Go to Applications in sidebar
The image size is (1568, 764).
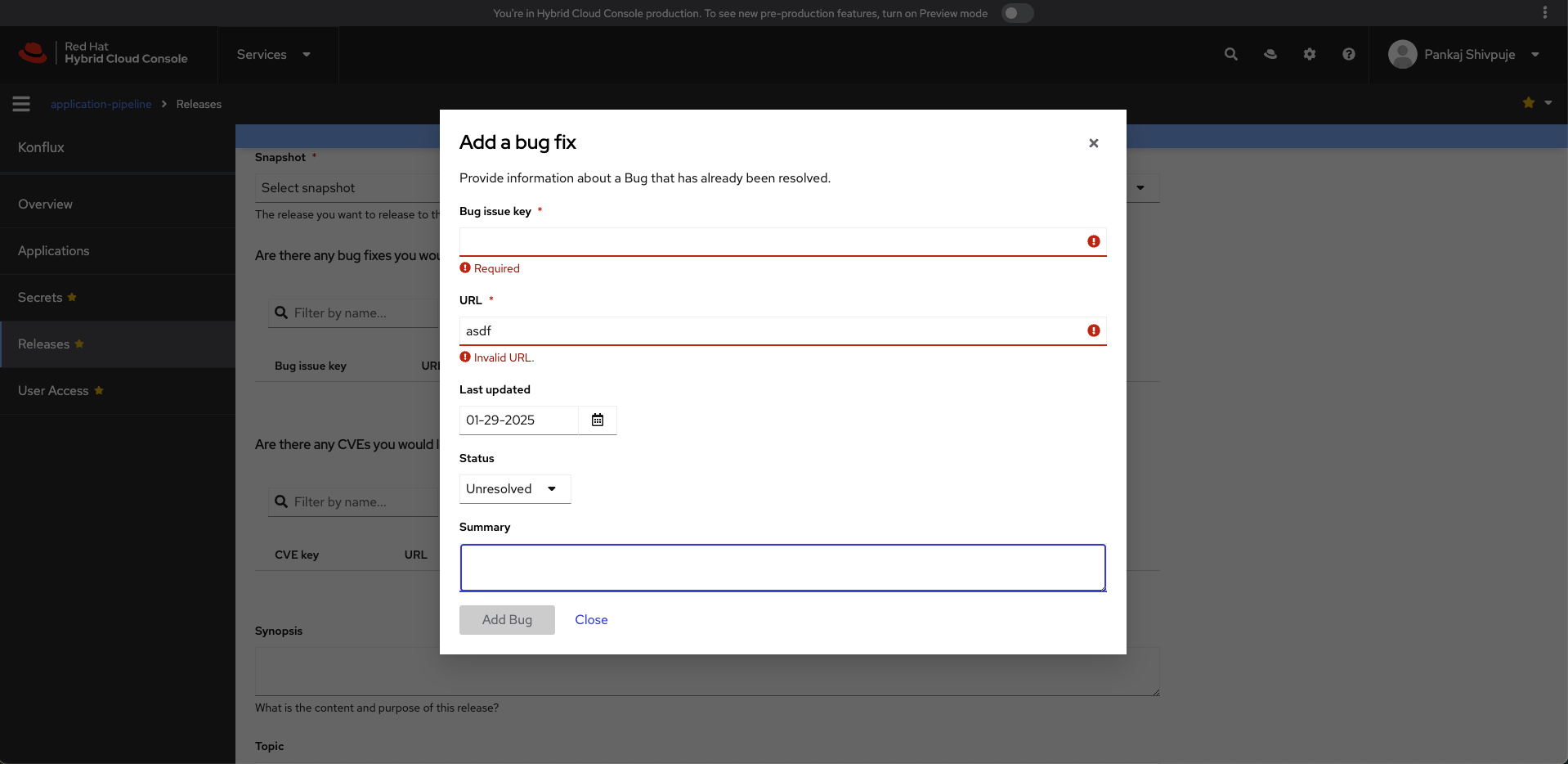click(x=54, y=251)
